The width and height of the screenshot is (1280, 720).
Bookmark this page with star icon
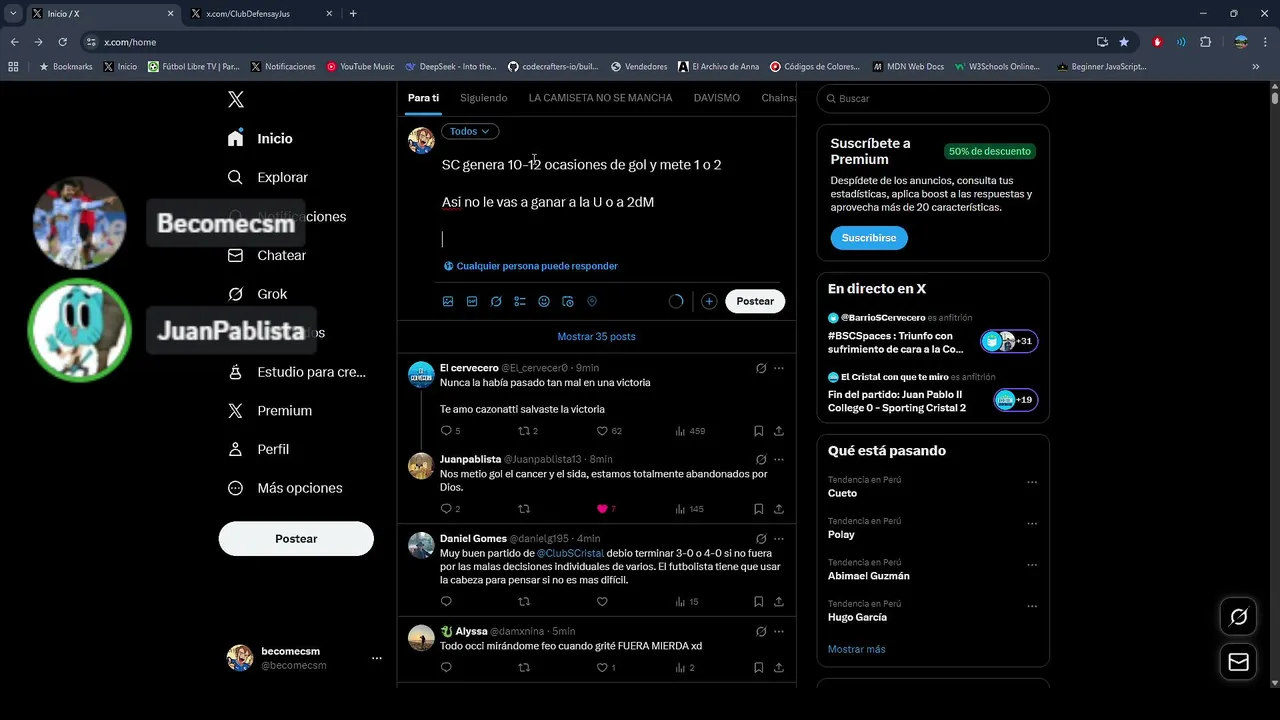pos(1124,42)
